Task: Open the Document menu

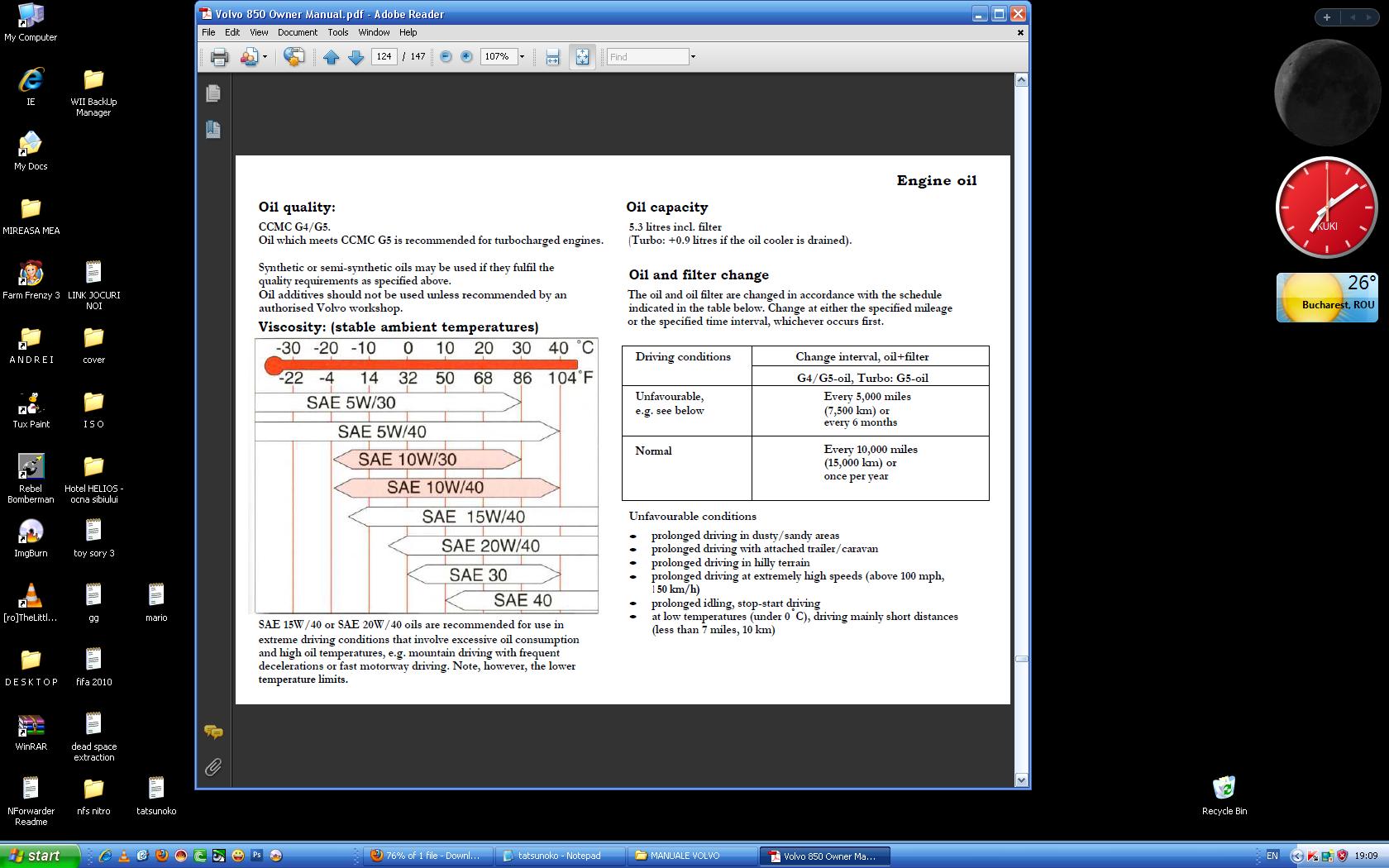Action: (298, 32)
